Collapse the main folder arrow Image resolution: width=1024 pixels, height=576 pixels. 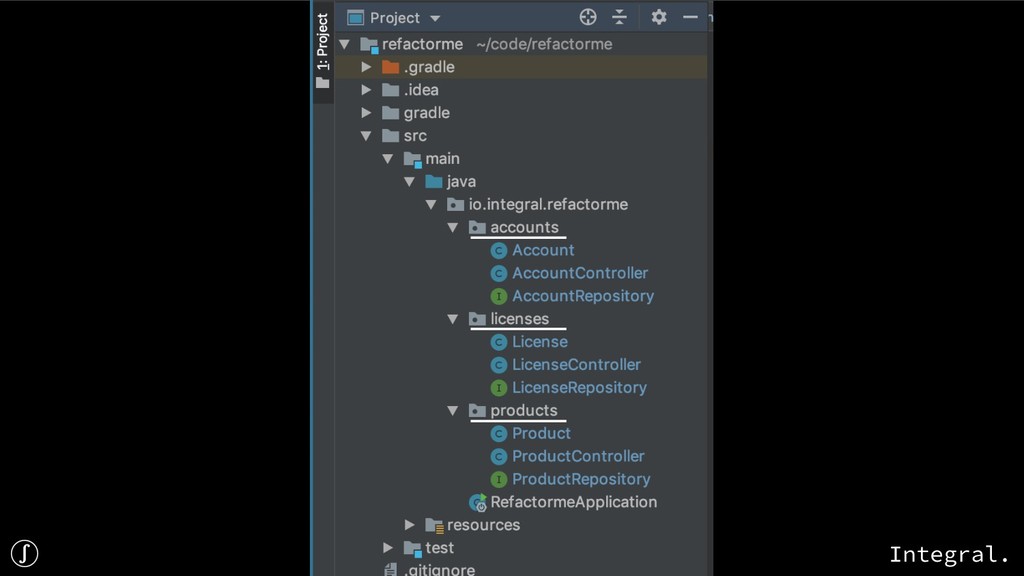pyautogui.click(x=388, y=159)
